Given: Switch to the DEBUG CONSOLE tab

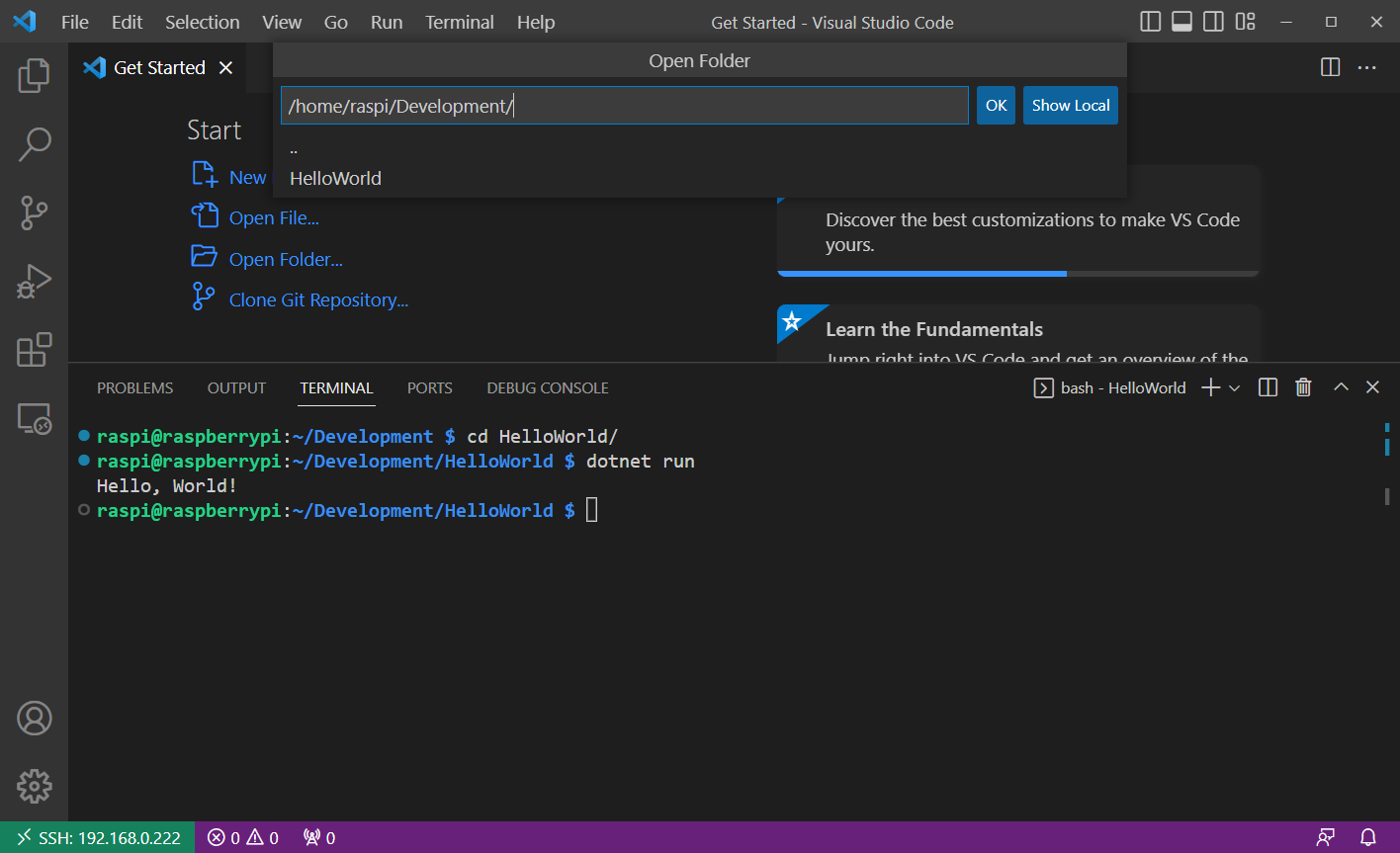Looking at the screenshot, I should tap(547, 387).
